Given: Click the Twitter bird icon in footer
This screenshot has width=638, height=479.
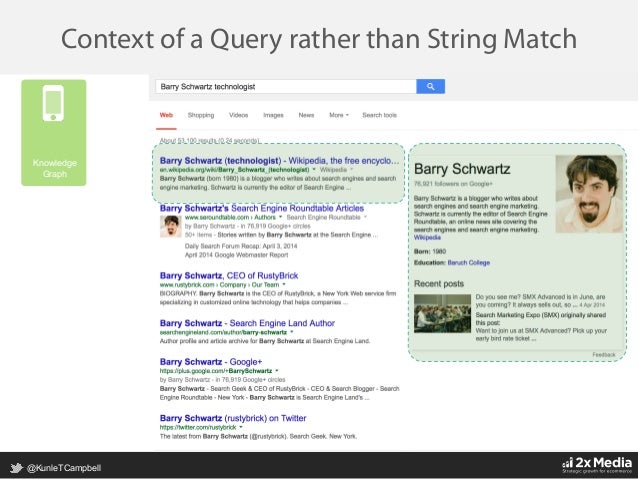Looking at the screenshot, I should [x=16, y=468].
